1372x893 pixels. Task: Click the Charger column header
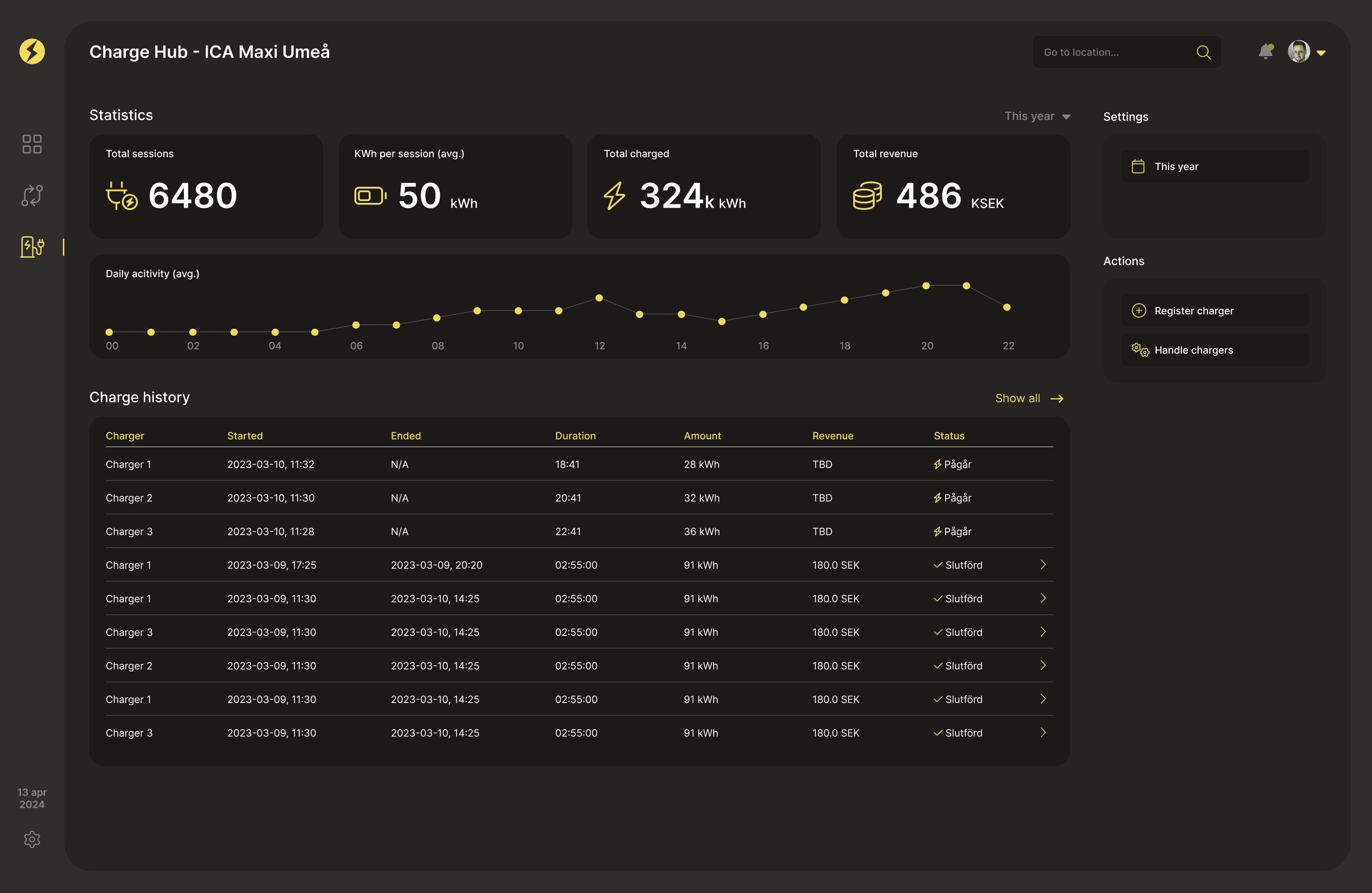(x=124, y=436)
